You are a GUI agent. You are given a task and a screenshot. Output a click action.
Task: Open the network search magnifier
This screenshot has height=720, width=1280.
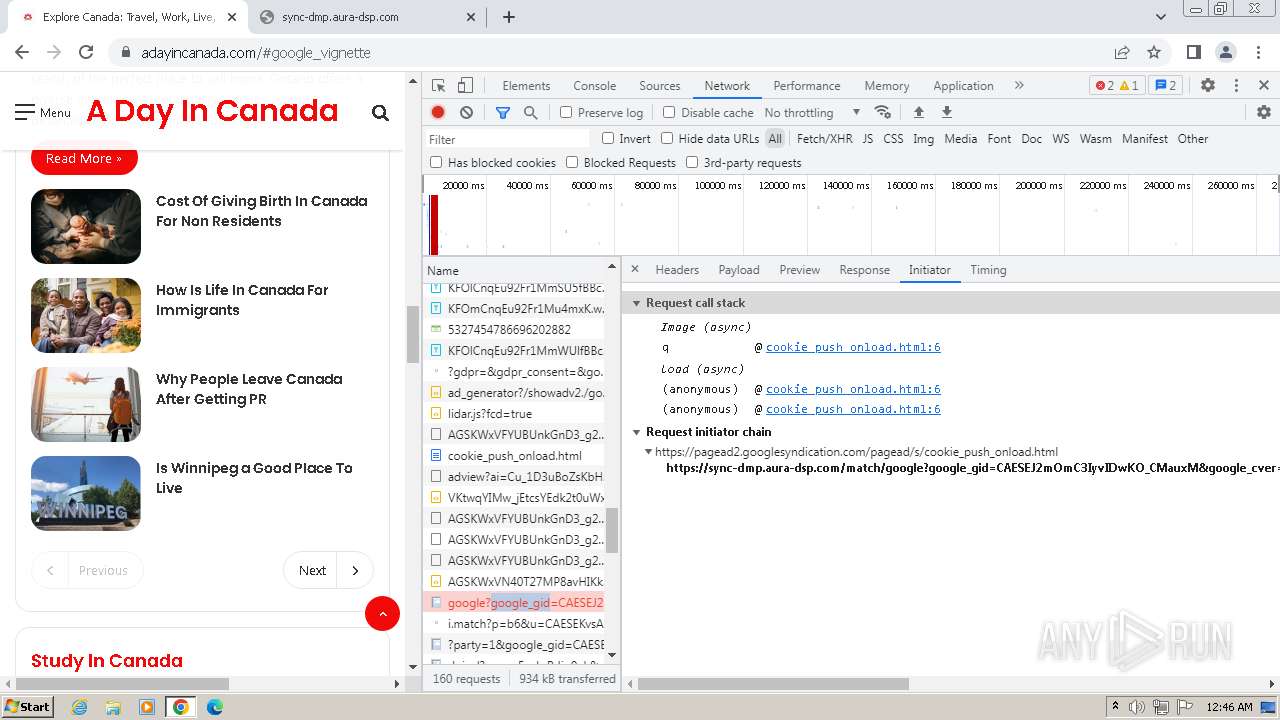point(531,113)
